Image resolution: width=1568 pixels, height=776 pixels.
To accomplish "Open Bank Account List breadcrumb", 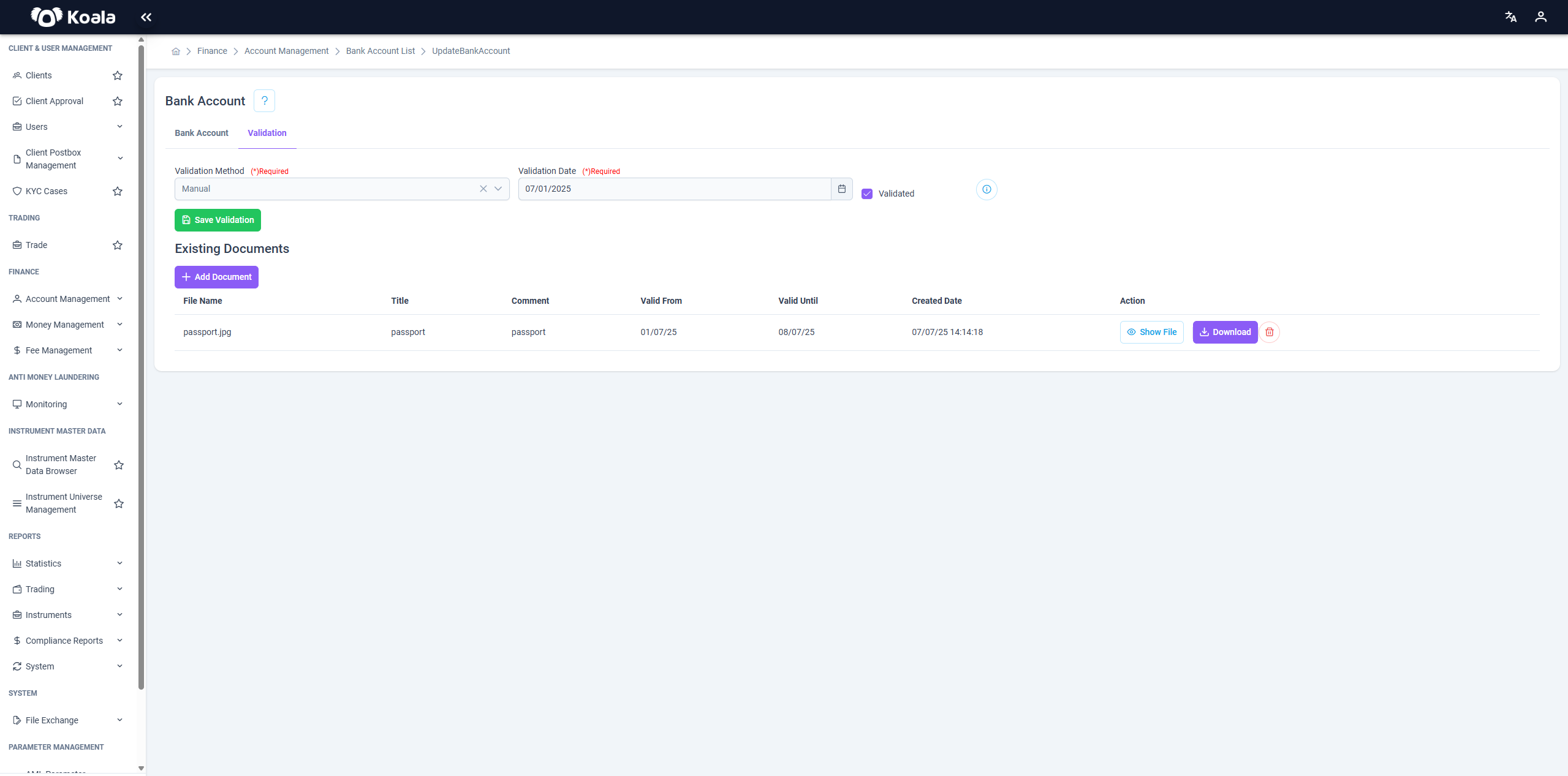I will pos(381,51).
